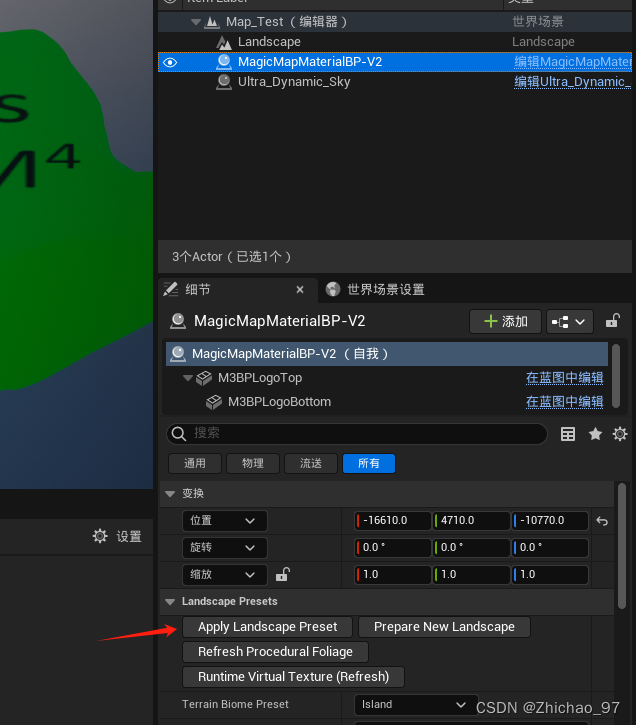Select the 通用 filter tab
The width and height of the screenshot is (636, 725).
(195, 463)
